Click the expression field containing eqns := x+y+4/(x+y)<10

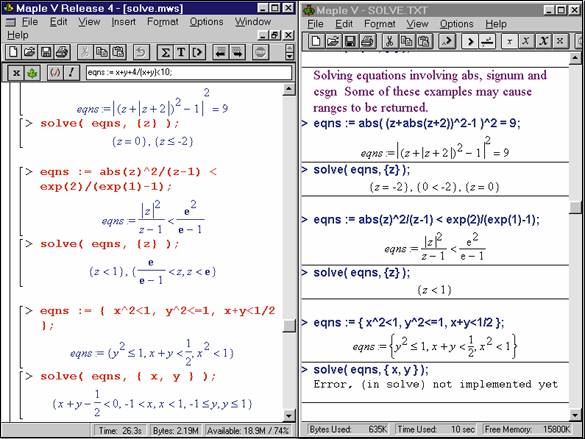tap(189, 72)
